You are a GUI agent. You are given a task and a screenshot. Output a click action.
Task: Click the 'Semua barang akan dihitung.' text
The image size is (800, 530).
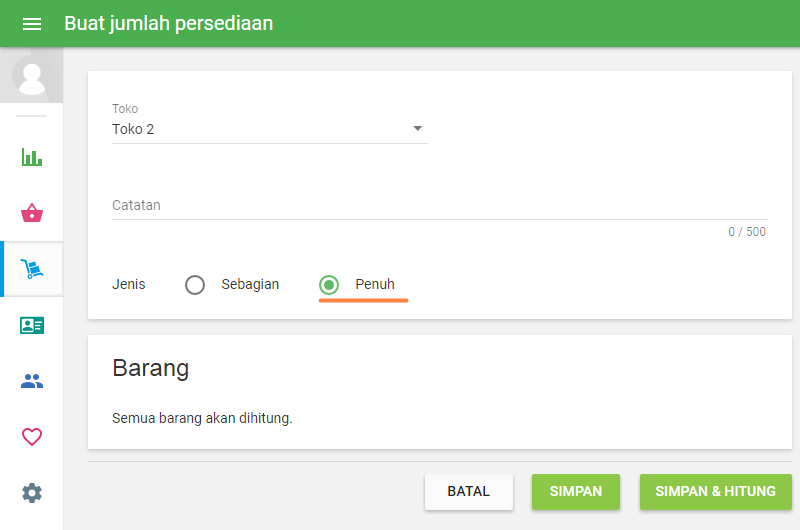(x=202, y=418)
